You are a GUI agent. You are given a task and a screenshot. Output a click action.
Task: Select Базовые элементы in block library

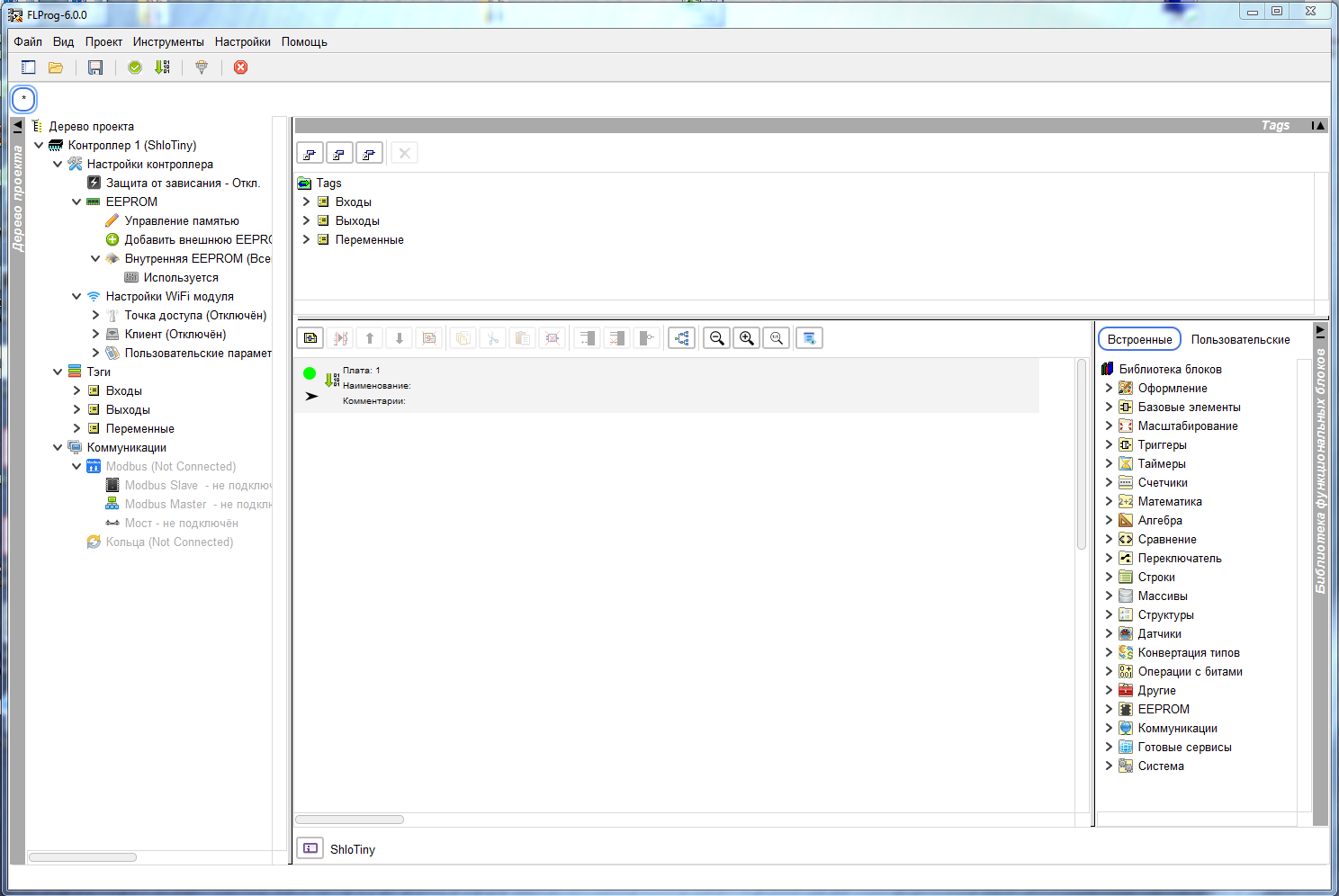[1189, 407]
